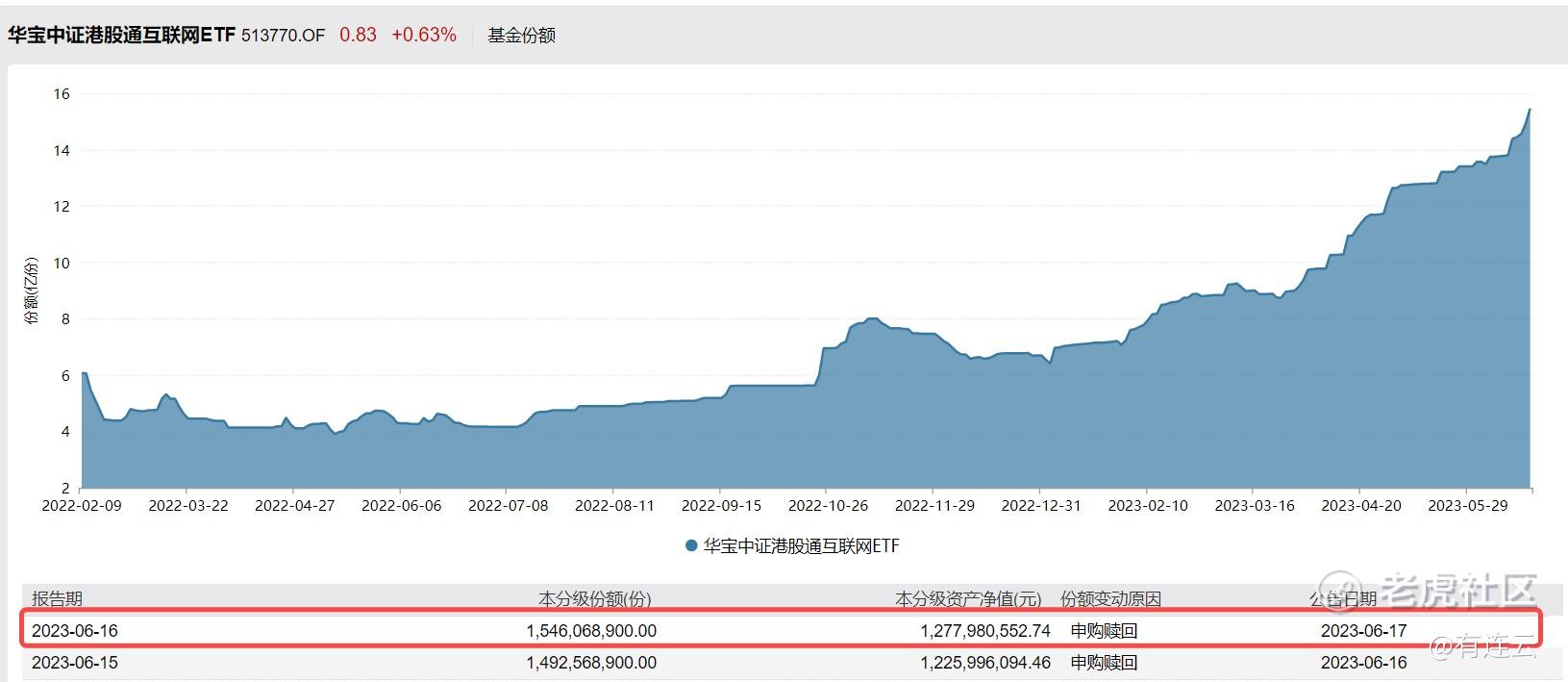1568x682 pixels.
Task: Select the net asset value 1,225,996,094.46
Action: (x=985, y=663)
